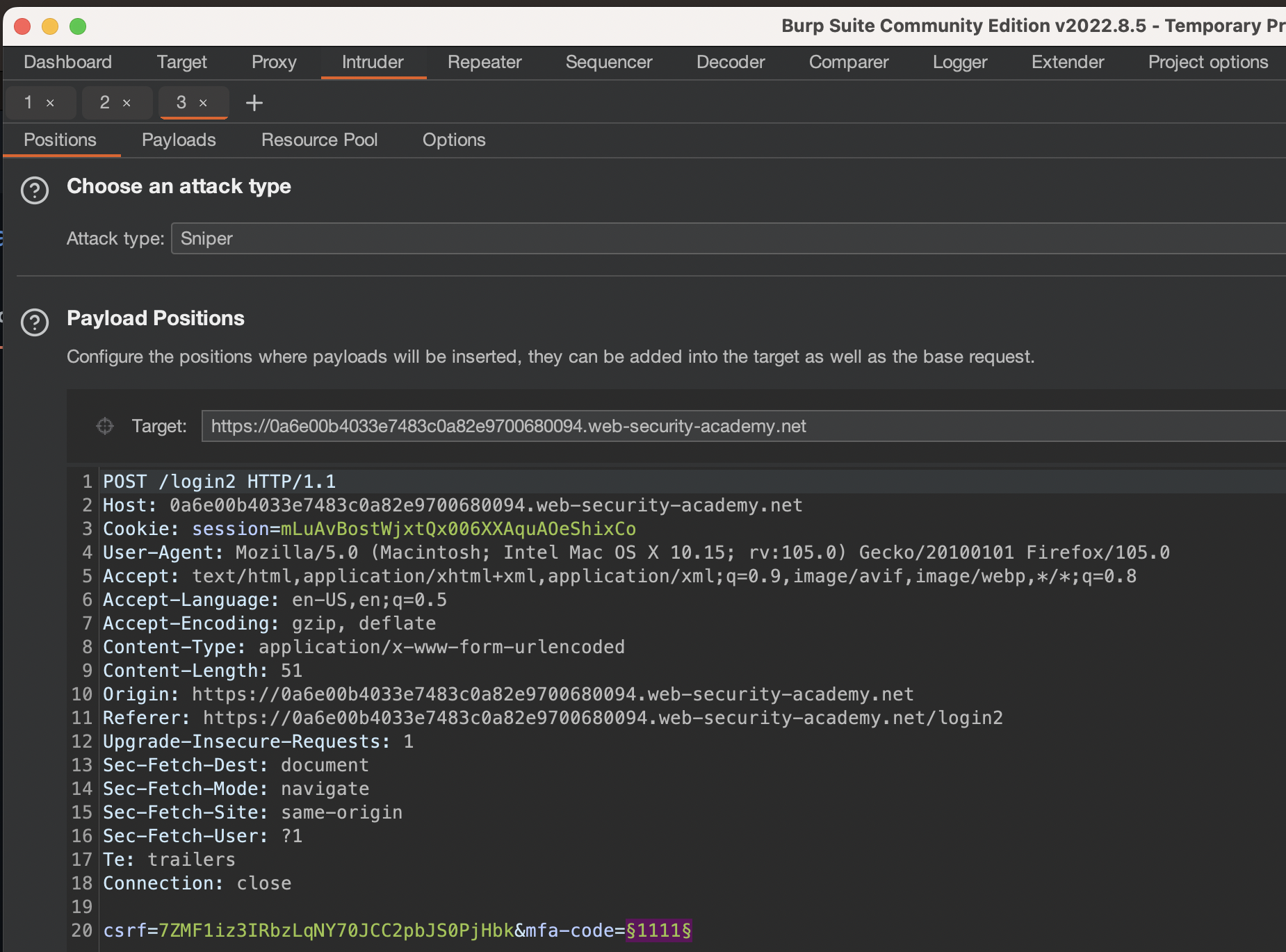Open the Logger tab
The height and width of the screenshot is (952, 1286).
point(960,63)
